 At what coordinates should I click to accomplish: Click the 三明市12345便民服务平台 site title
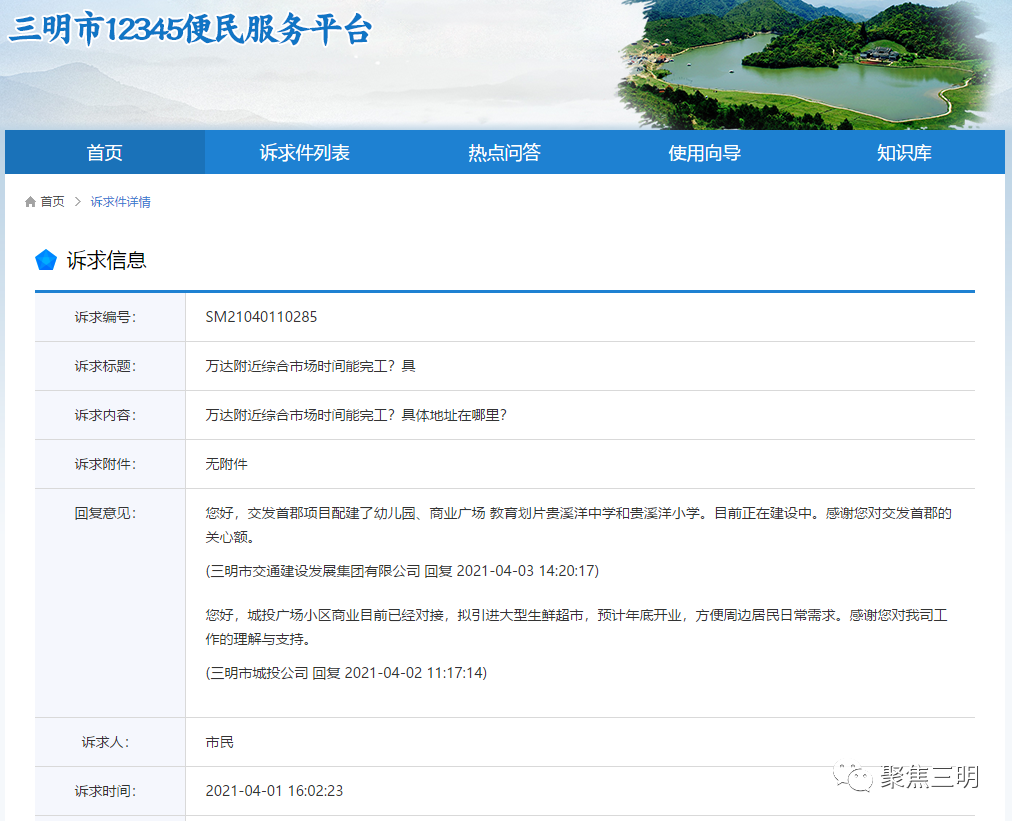[190, 30]
